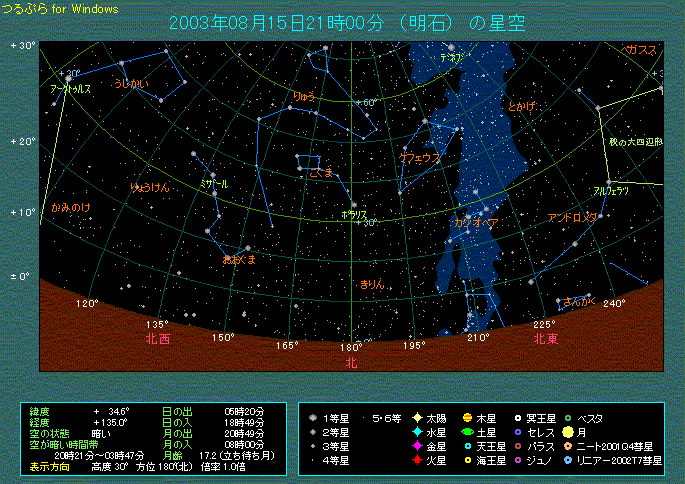Screen dimensions: 685x484
Task: Select the Venus (金星) pink diamond icon
Action: (417, 446)
